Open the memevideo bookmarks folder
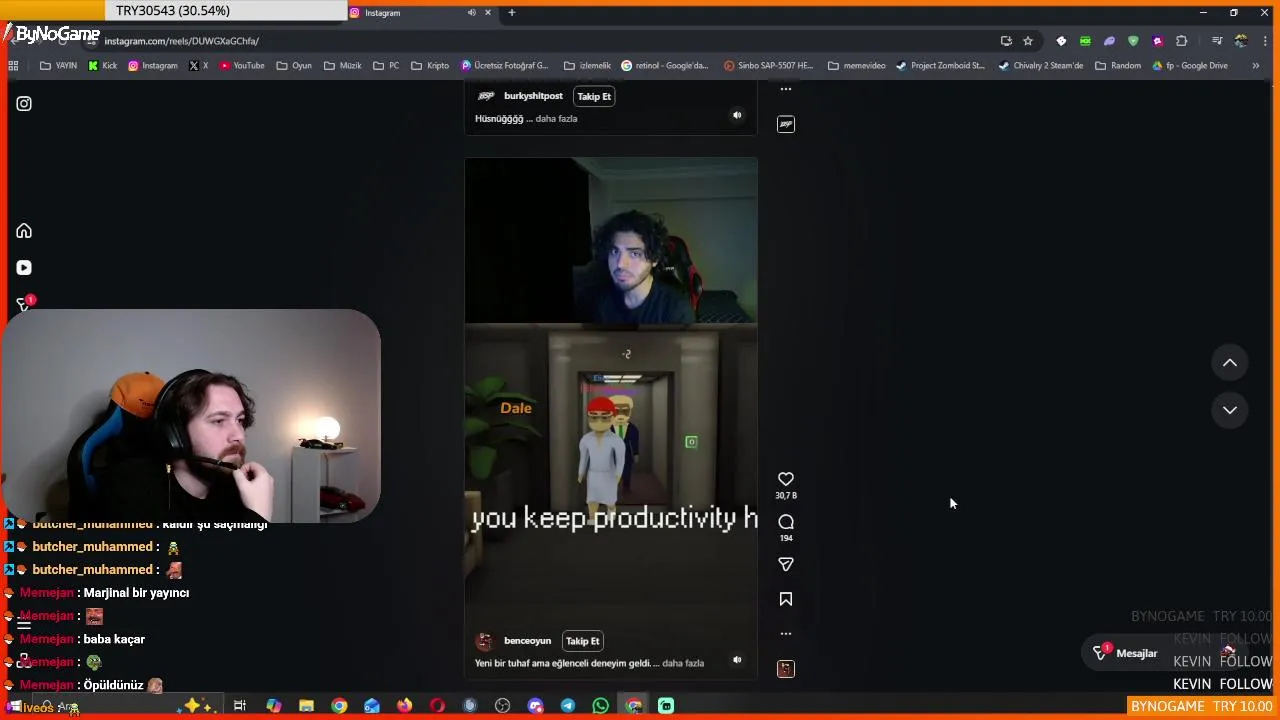This screenshot has width=1280, height=720. [x=857, y=66]
